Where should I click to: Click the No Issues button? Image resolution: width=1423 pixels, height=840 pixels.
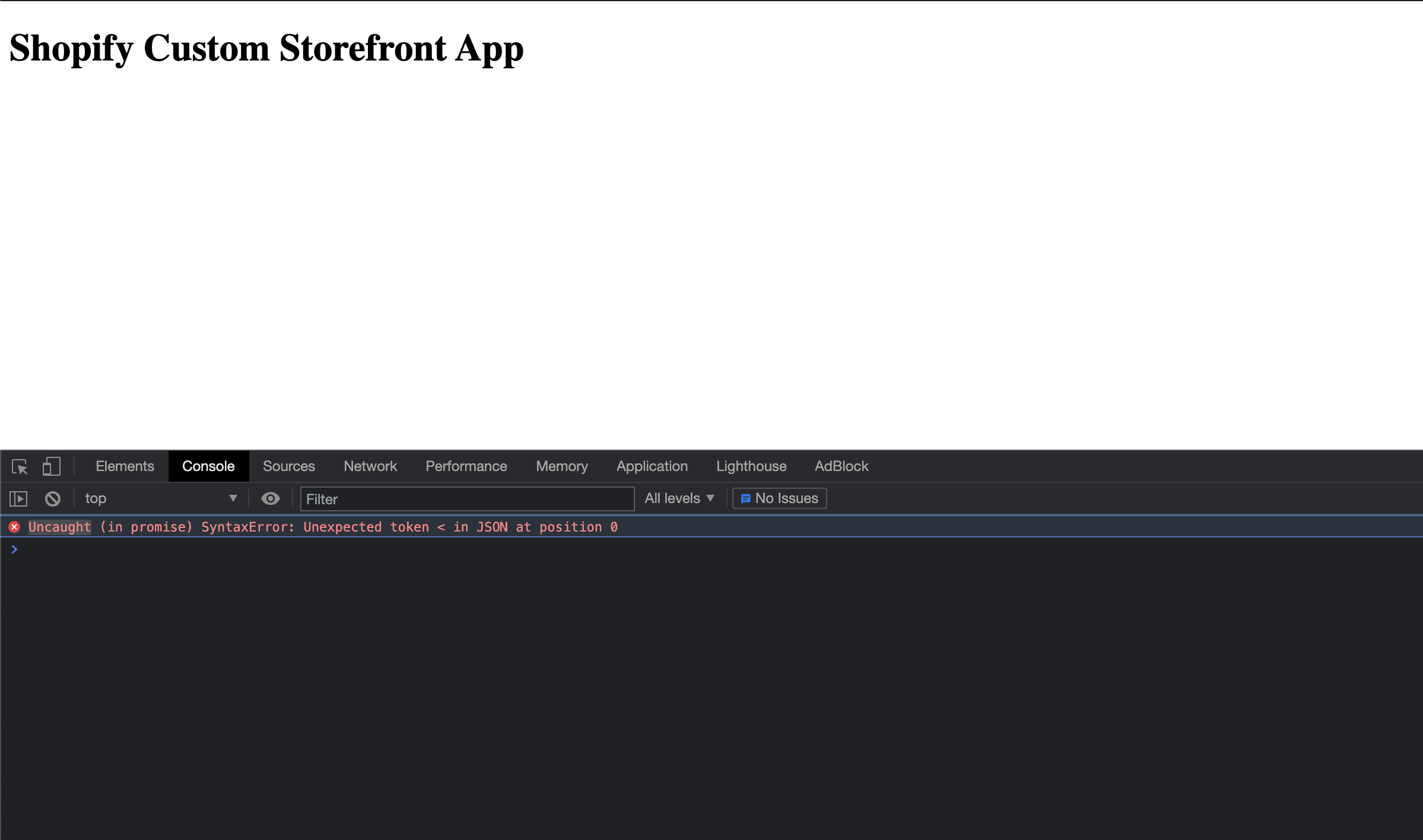(x=780, y=499)
